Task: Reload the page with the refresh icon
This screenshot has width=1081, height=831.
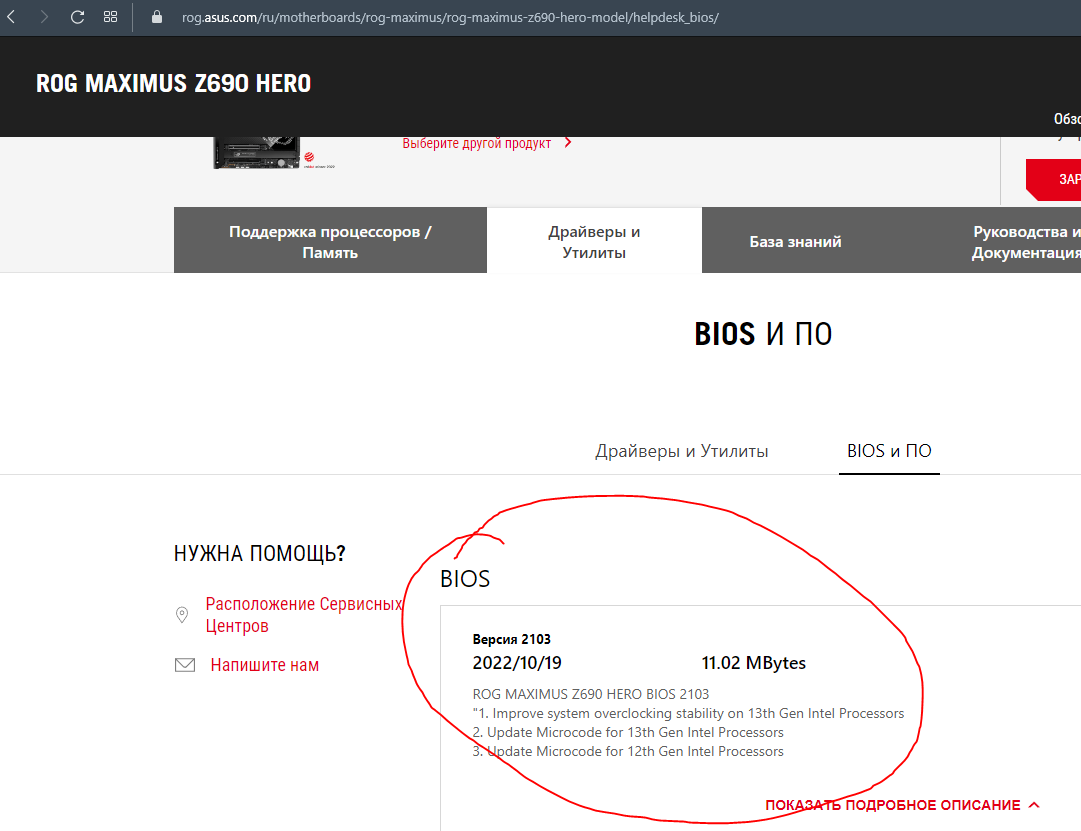Action: [x=77, y=17]
